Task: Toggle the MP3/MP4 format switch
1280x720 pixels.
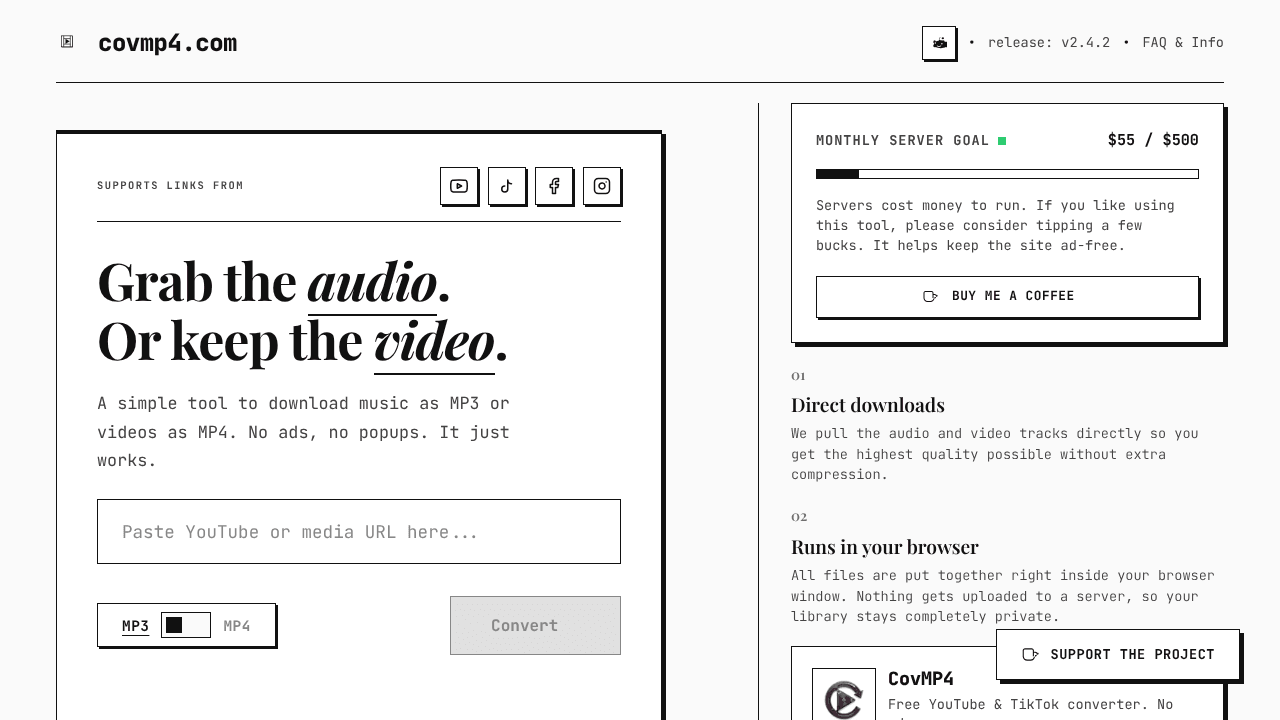Action: (186, 625)
